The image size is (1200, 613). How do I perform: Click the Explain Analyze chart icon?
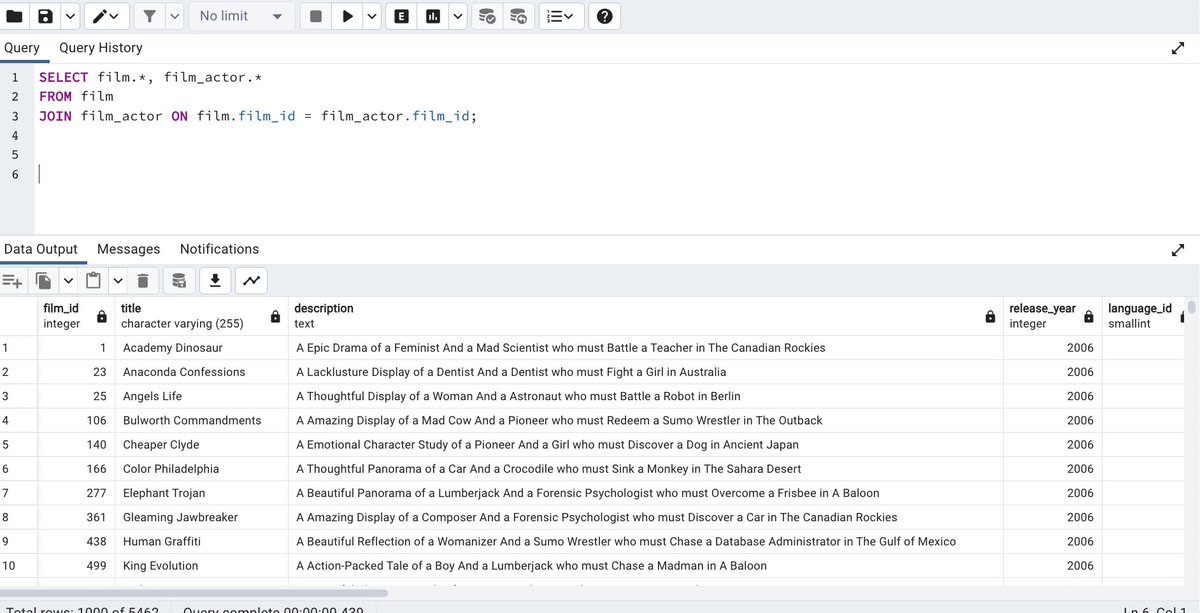433,16
